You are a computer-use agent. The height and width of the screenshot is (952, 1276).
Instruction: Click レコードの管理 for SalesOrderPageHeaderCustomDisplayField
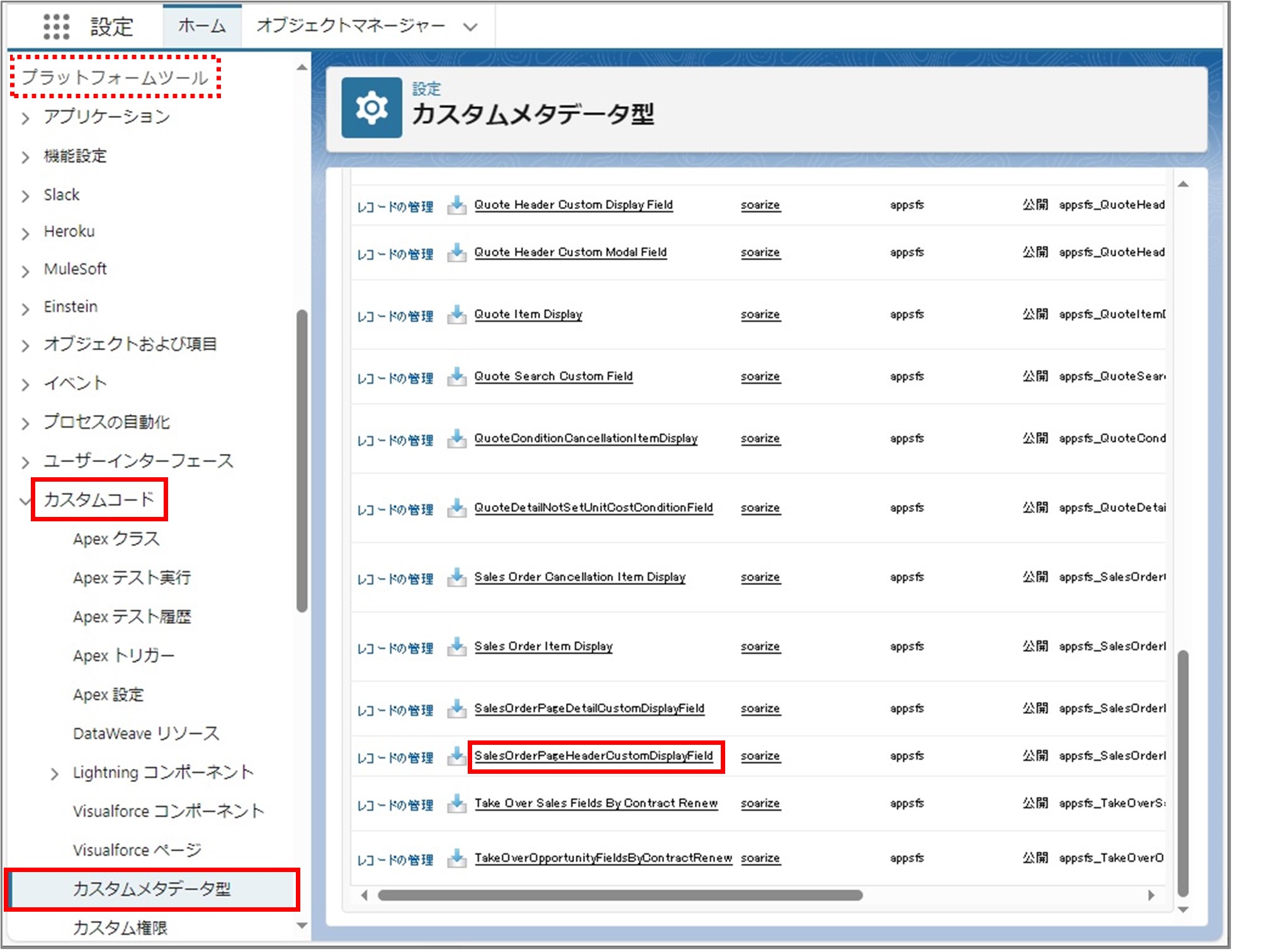tap(395, 757)
